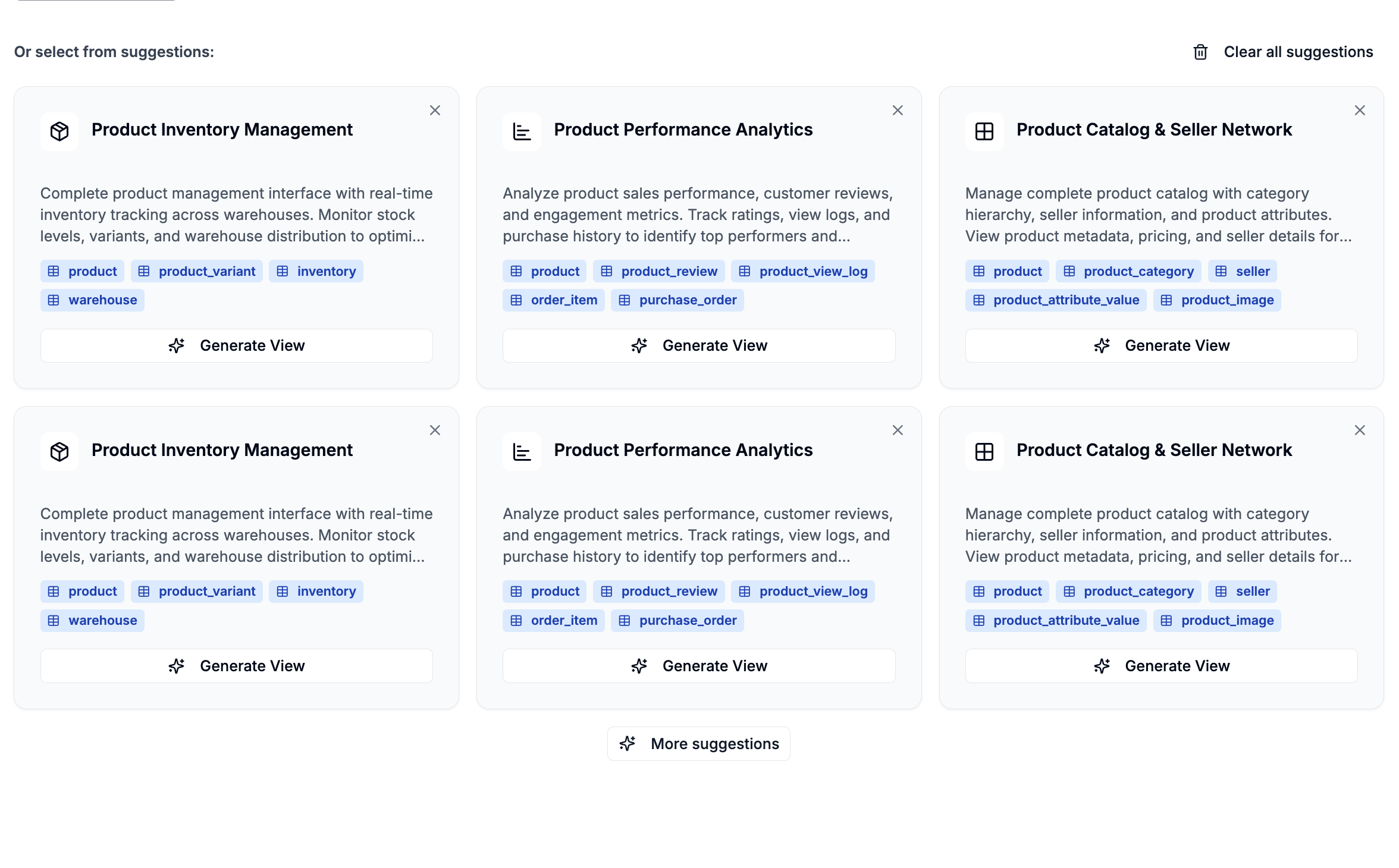The width and height of the screenshot is (1399, 868).
Task: Dismiss the first Product Performance Analytics suggestion
Action: click(898, 111)
